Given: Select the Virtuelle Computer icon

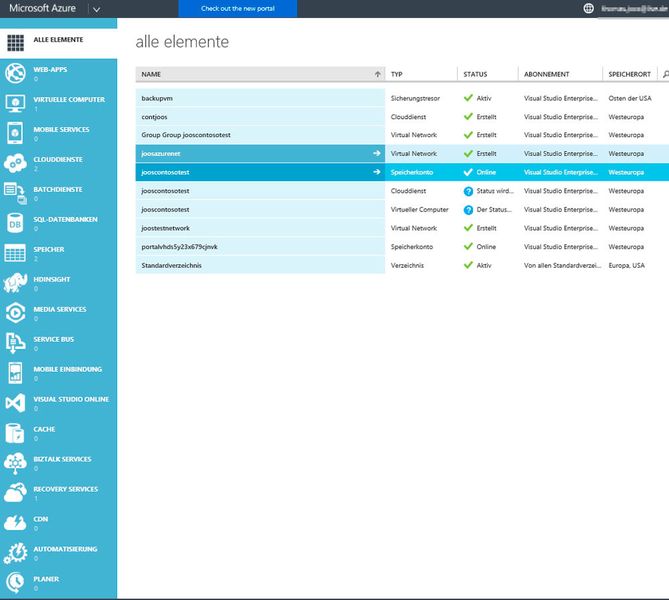Looking at the screenshot, I should [x=15, y=103].
